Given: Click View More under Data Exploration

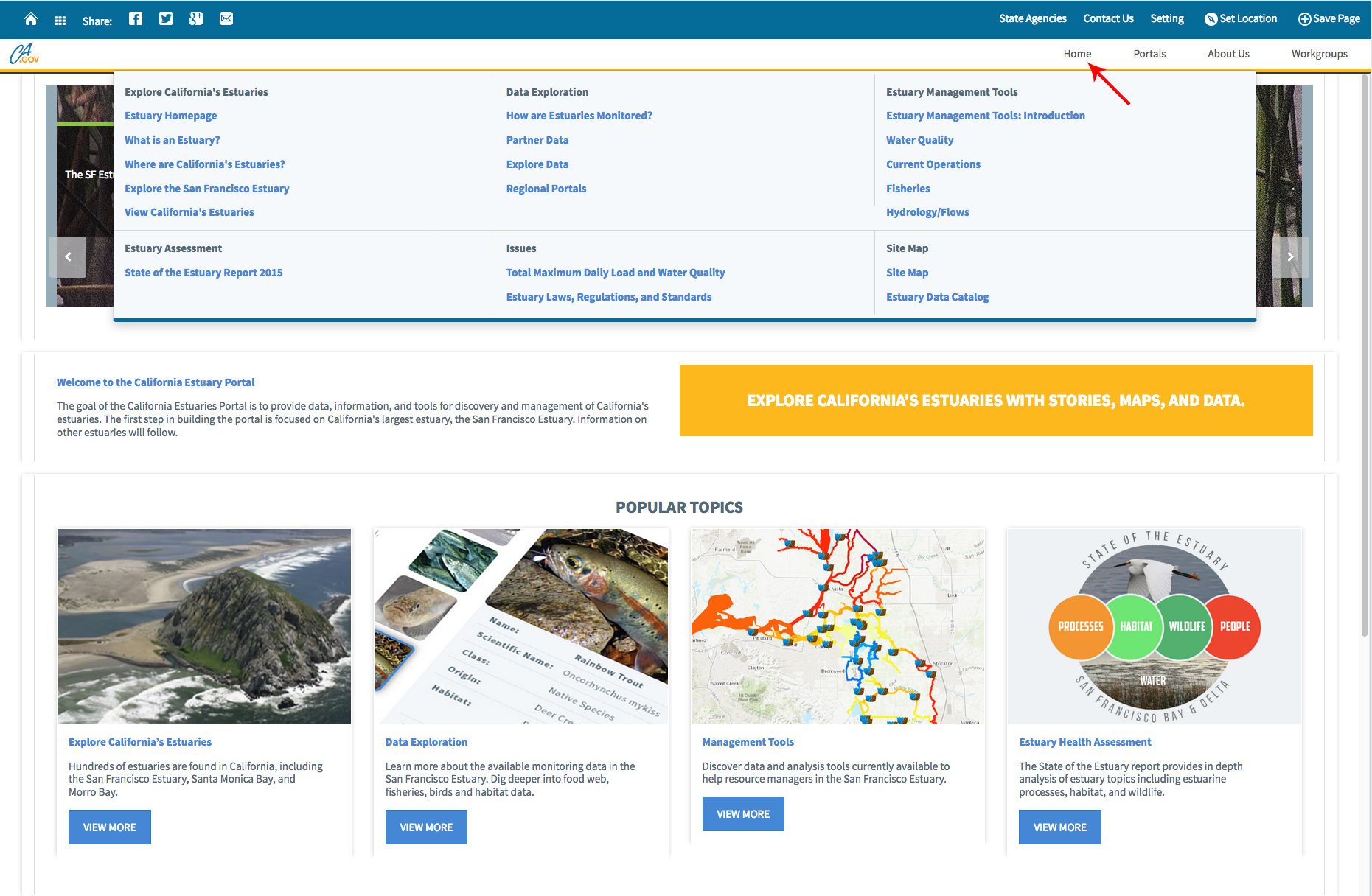Looking at the screenshot, I should click(426, 827).
